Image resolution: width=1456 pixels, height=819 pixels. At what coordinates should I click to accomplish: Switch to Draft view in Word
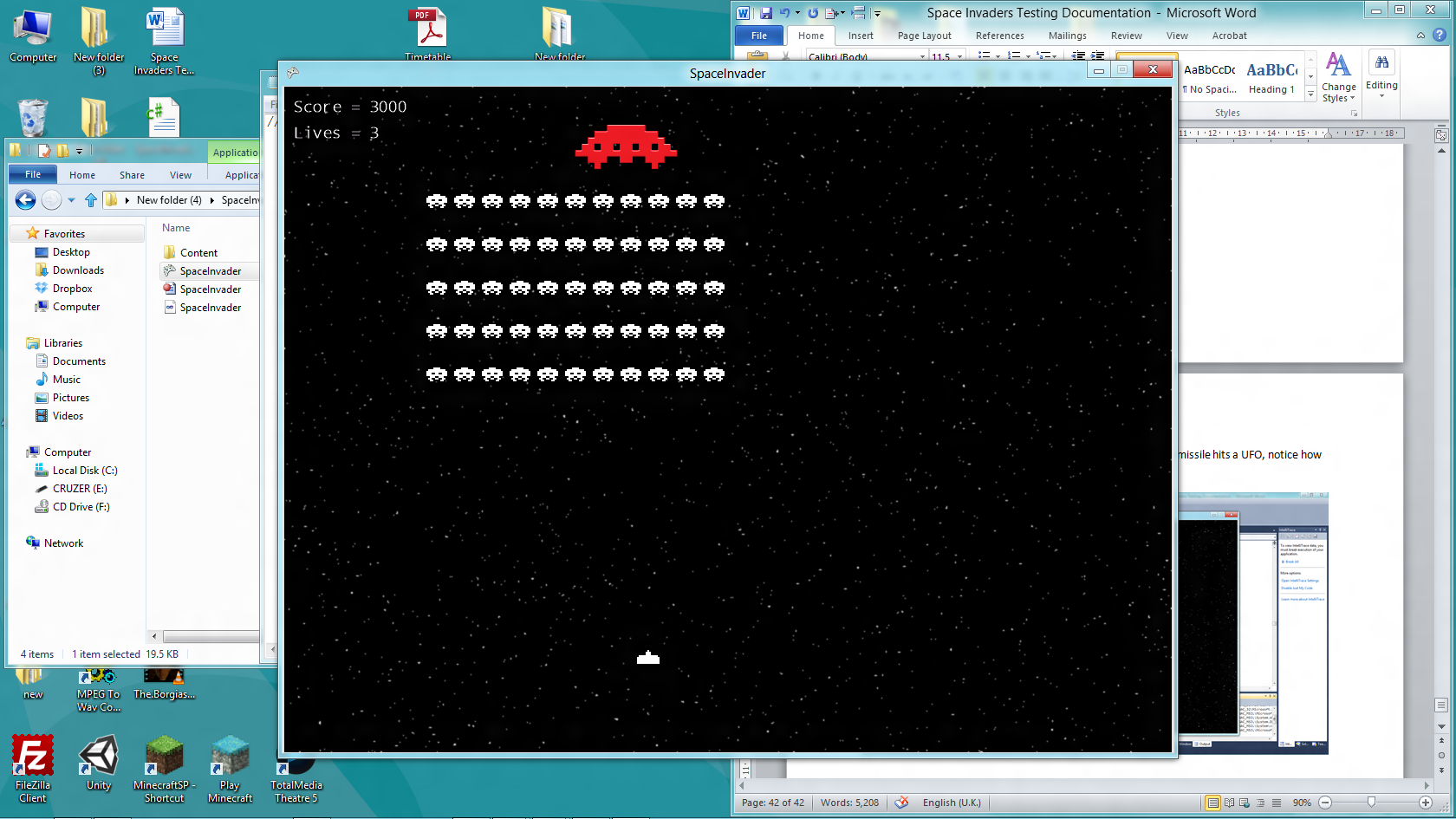(1276, 803)
